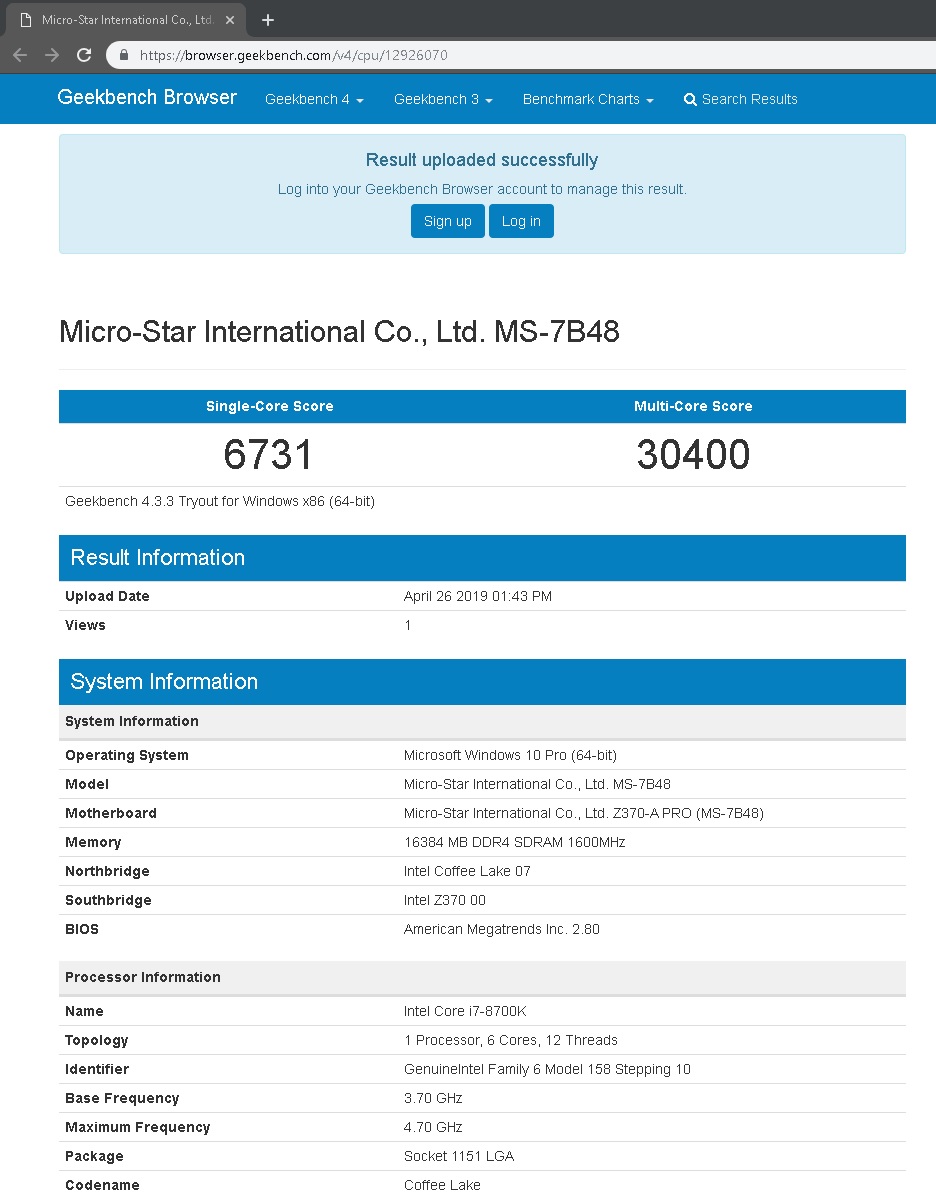Click the Z370-A PRO motherboard value
The image size is (936, 1197).
coord(583,813)
